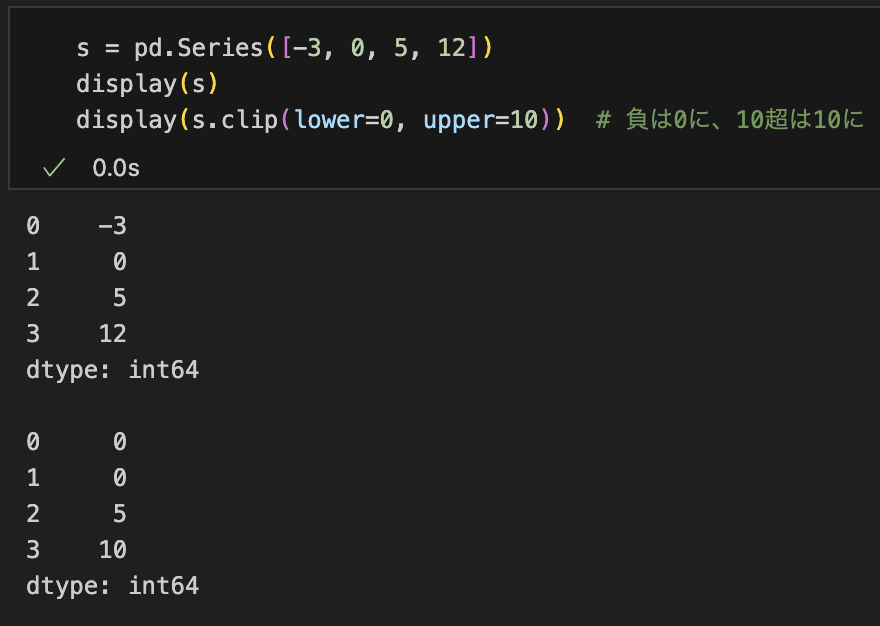This screenshot has height=626, width=880.
Task: Click the clipped value 10 in second output
Action: pyautogui.click(x=112, y=549)
